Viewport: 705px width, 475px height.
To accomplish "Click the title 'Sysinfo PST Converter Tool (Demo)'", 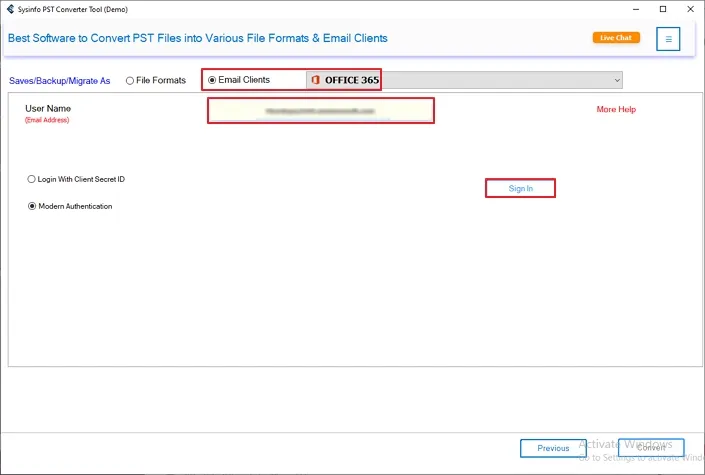I will click(72, 9).
